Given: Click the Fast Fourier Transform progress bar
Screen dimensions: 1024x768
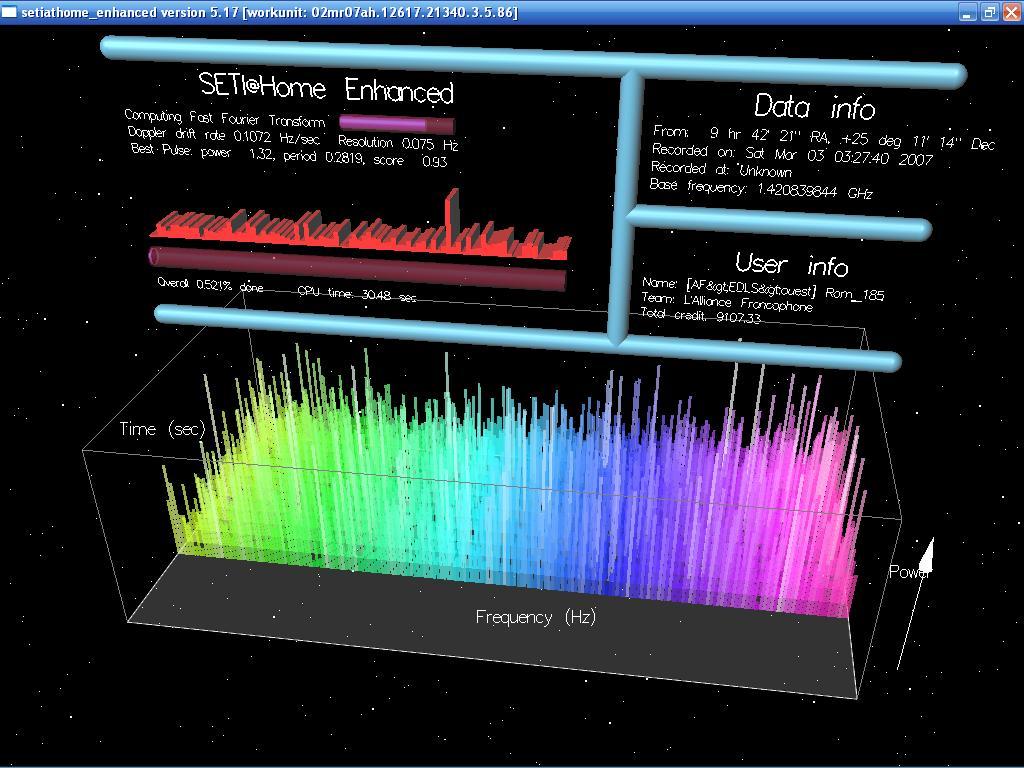Looking at the screenshot, I should pos(397,124).
